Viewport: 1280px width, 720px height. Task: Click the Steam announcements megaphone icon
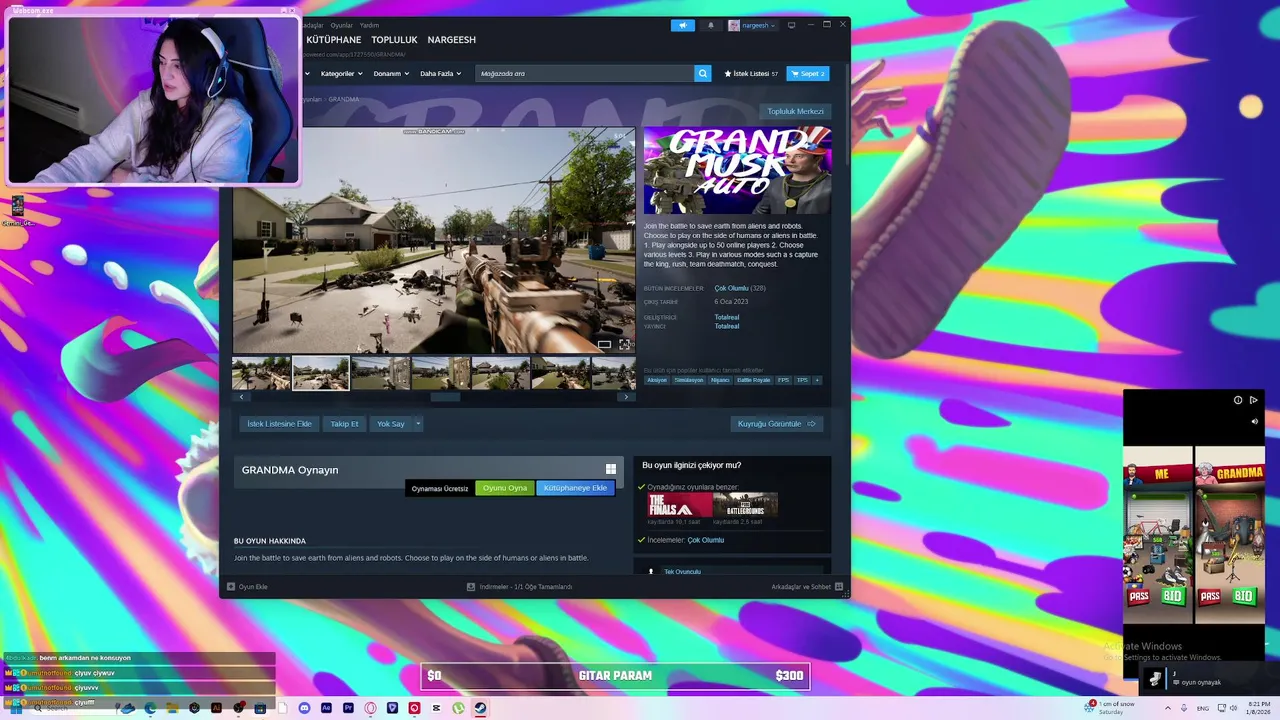[x=683, y=25]
